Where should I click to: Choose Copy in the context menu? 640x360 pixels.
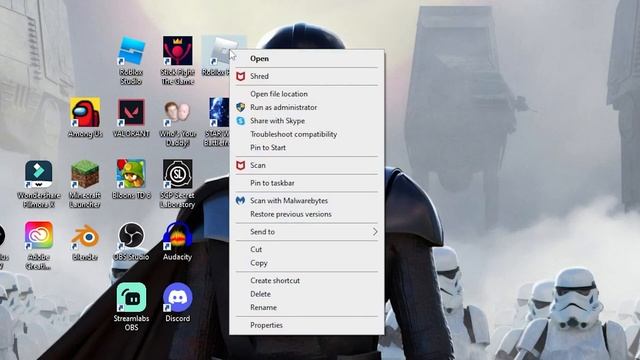307,263
